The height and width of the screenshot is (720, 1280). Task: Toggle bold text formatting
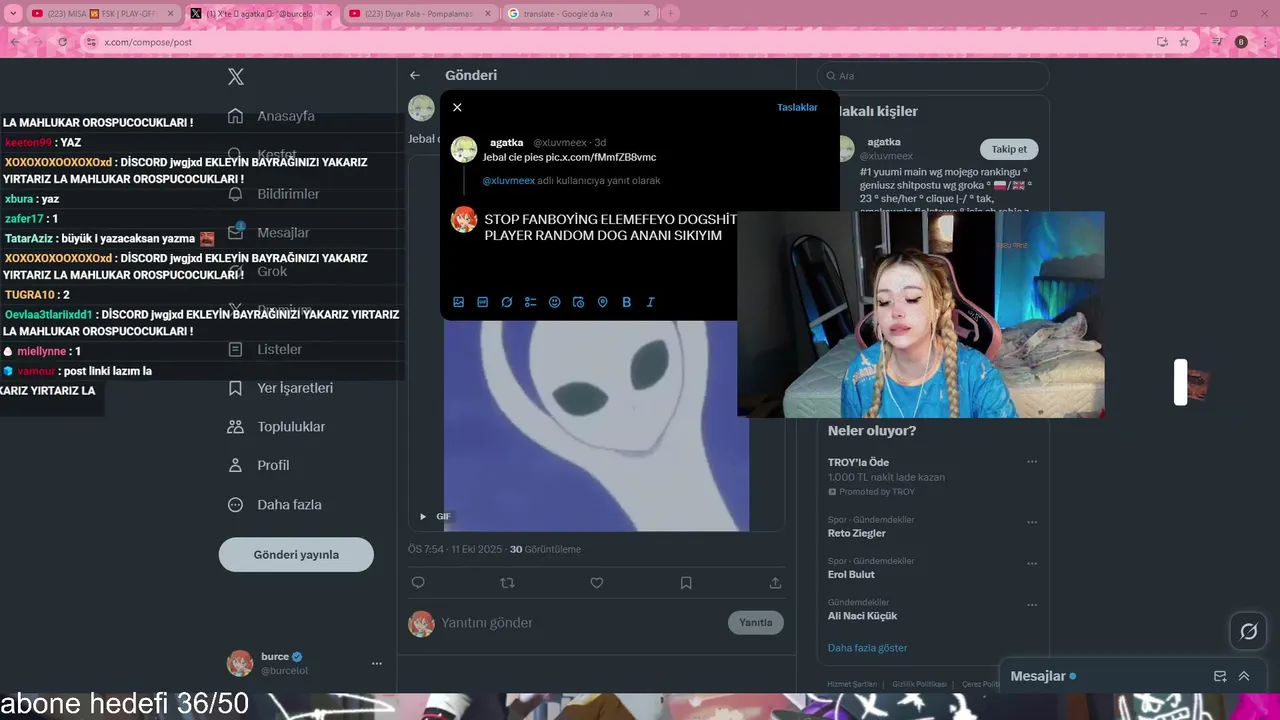[x=627, y=302]
